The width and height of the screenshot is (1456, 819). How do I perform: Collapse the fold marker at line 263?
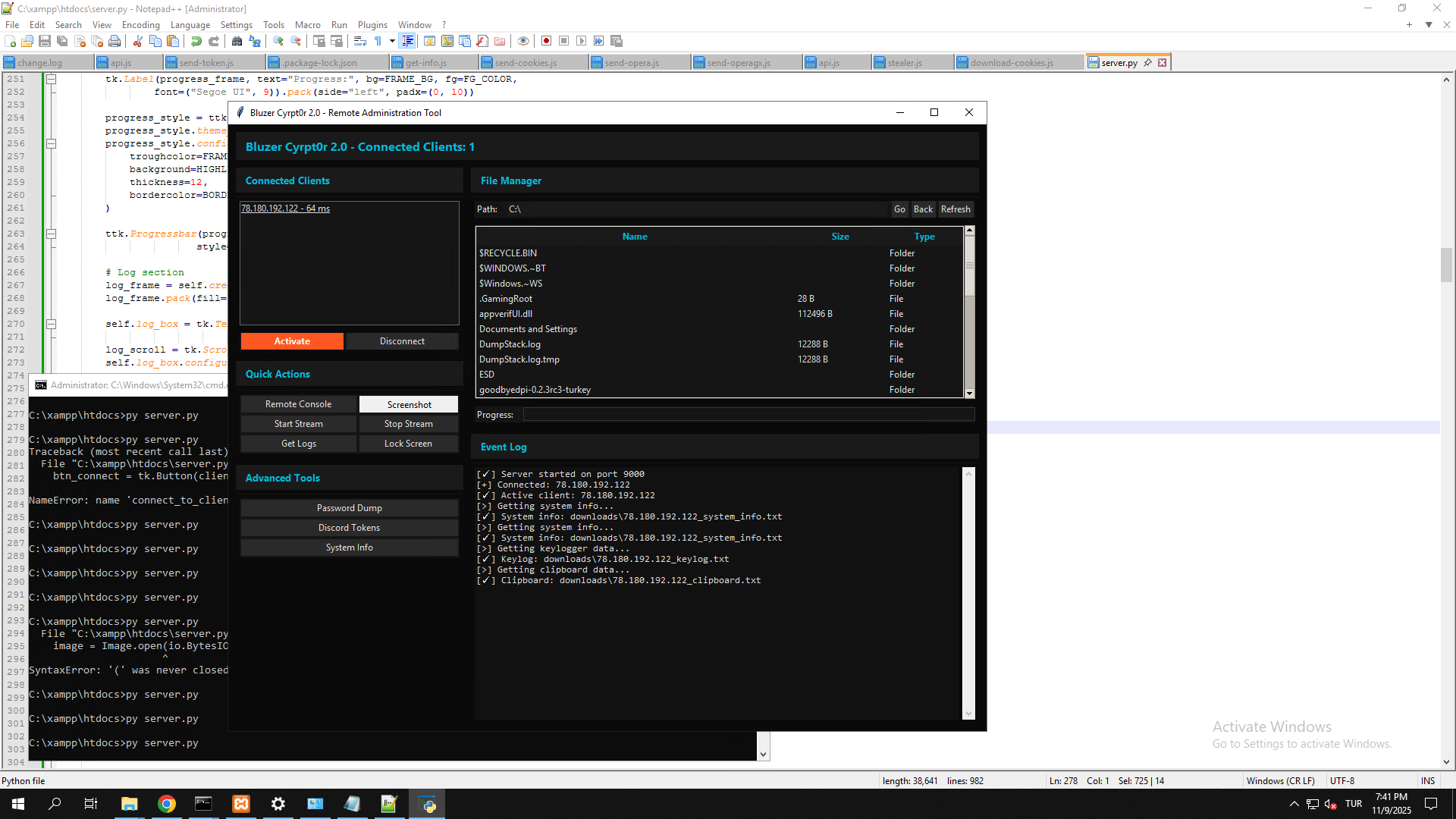[x=51, y=234]
